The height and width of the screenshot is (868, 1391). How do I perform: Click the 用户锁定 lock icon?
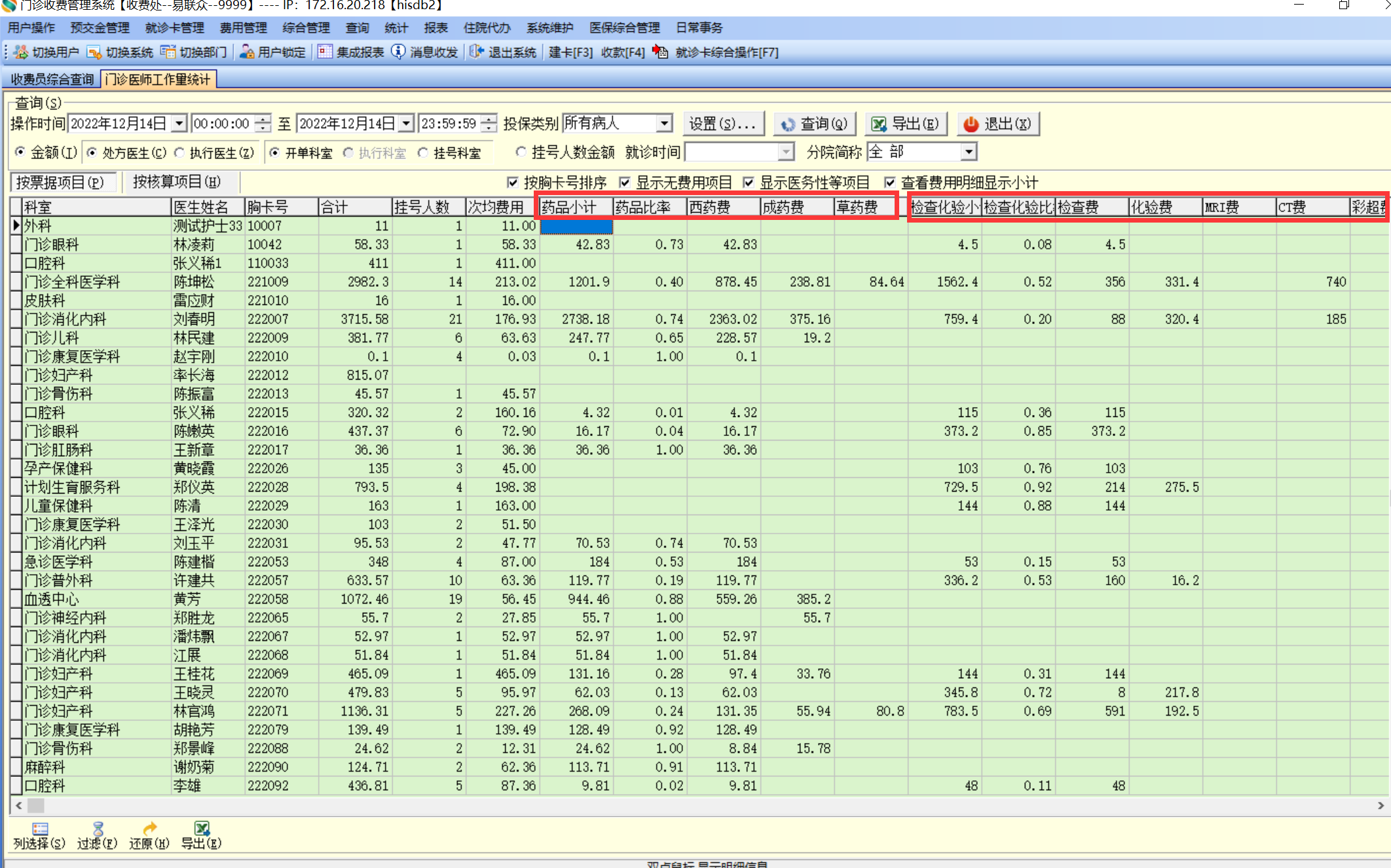coord(247,52)
